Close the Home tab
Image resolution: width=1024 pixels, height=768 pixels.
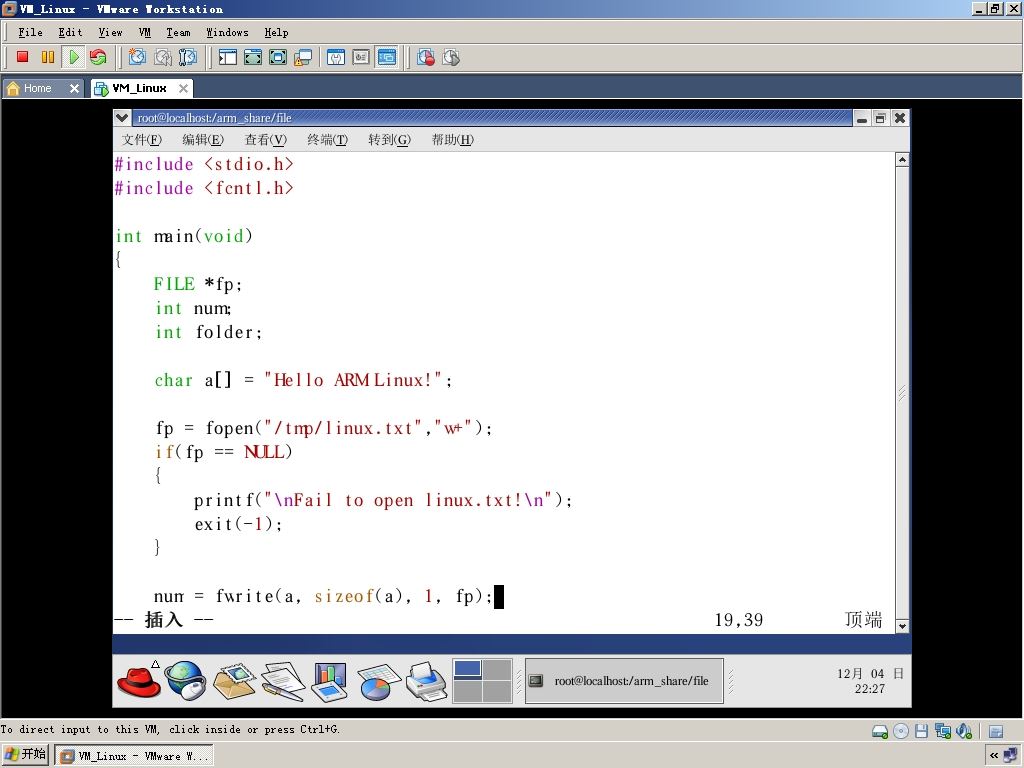pyautogui.click(x=74, y=88)
